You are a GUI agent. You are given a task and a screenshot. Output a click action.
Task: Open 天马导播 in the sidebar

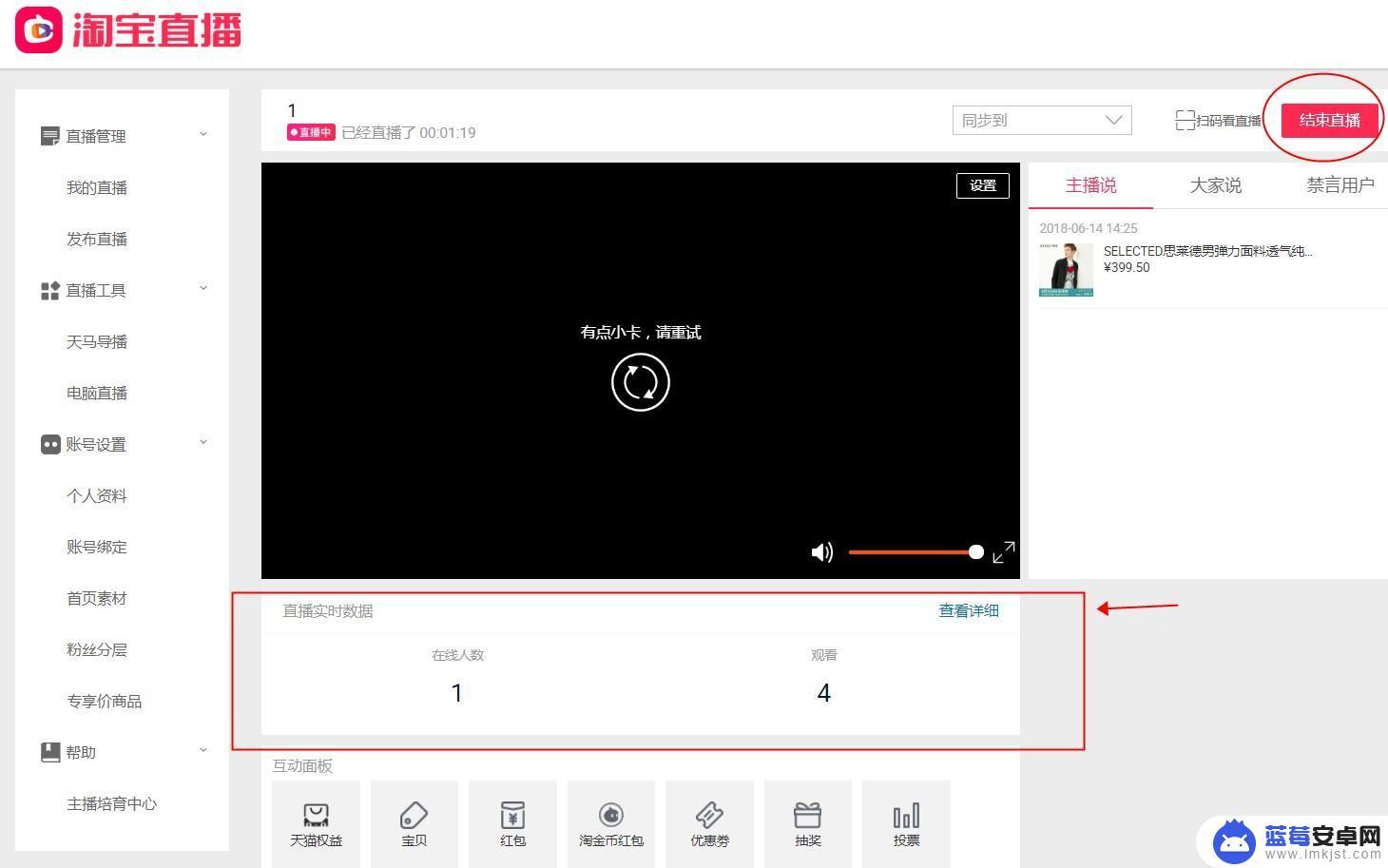tap(97, 342)
